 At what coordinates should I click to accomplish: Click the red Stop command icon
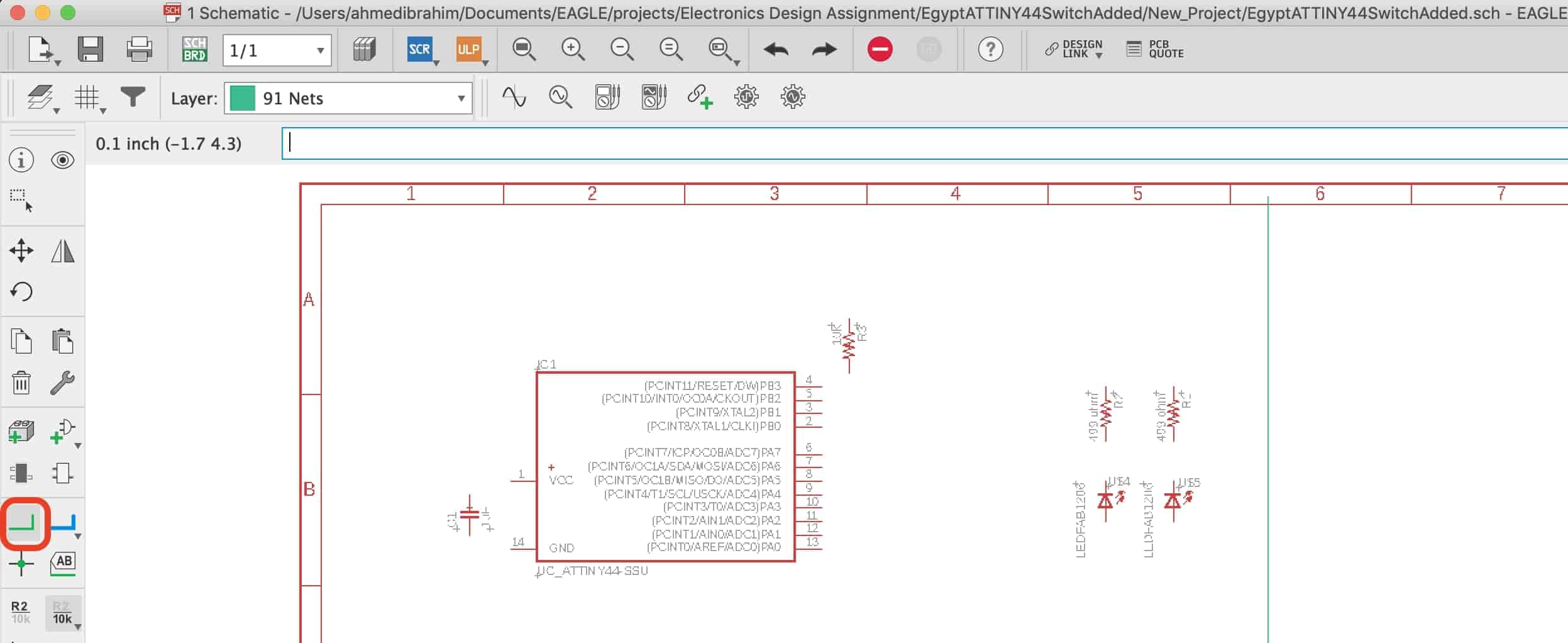[880, 49]
